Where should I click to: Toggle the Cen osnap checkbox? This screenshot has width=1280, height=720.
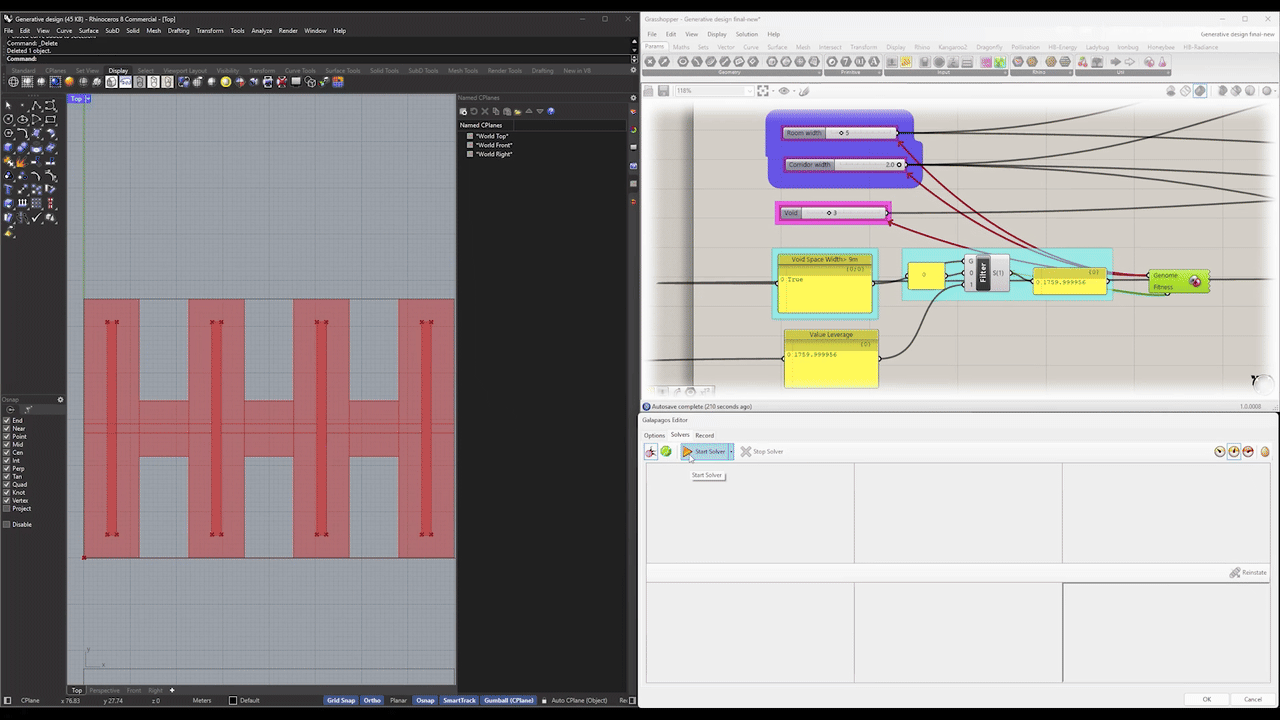[7, 453]
